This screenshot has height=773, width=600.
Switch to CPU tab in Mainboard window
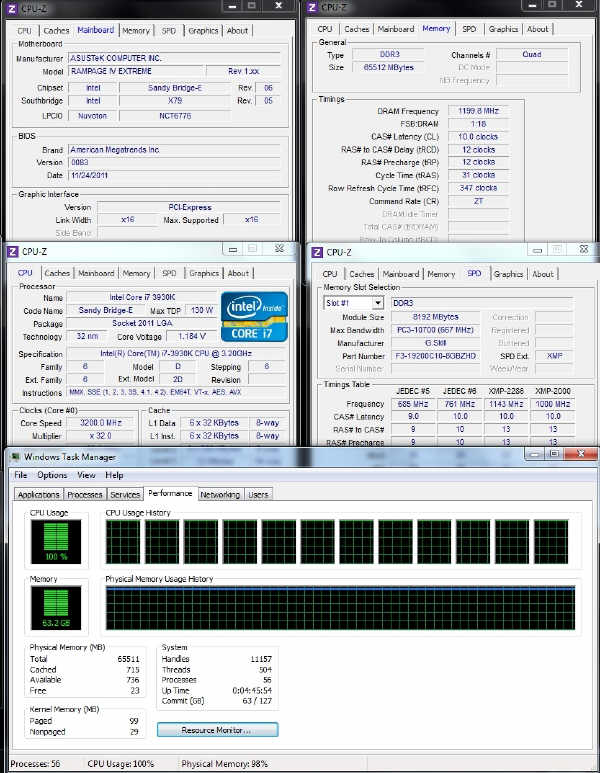[24, 31]
